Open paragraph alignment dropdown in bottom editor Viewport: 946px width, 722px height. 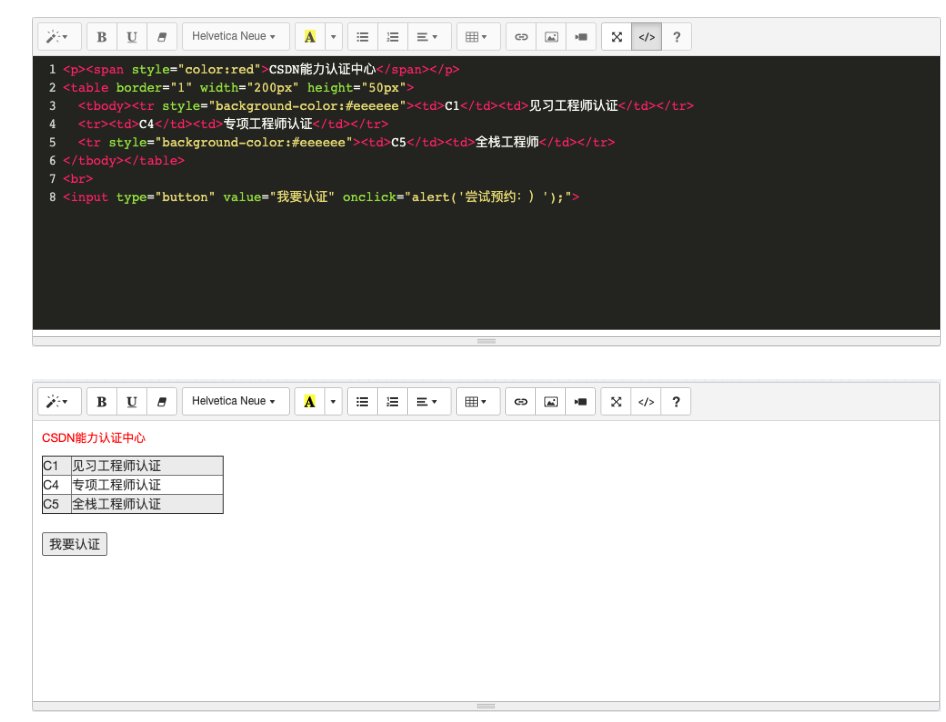click(x=428, y=402)
